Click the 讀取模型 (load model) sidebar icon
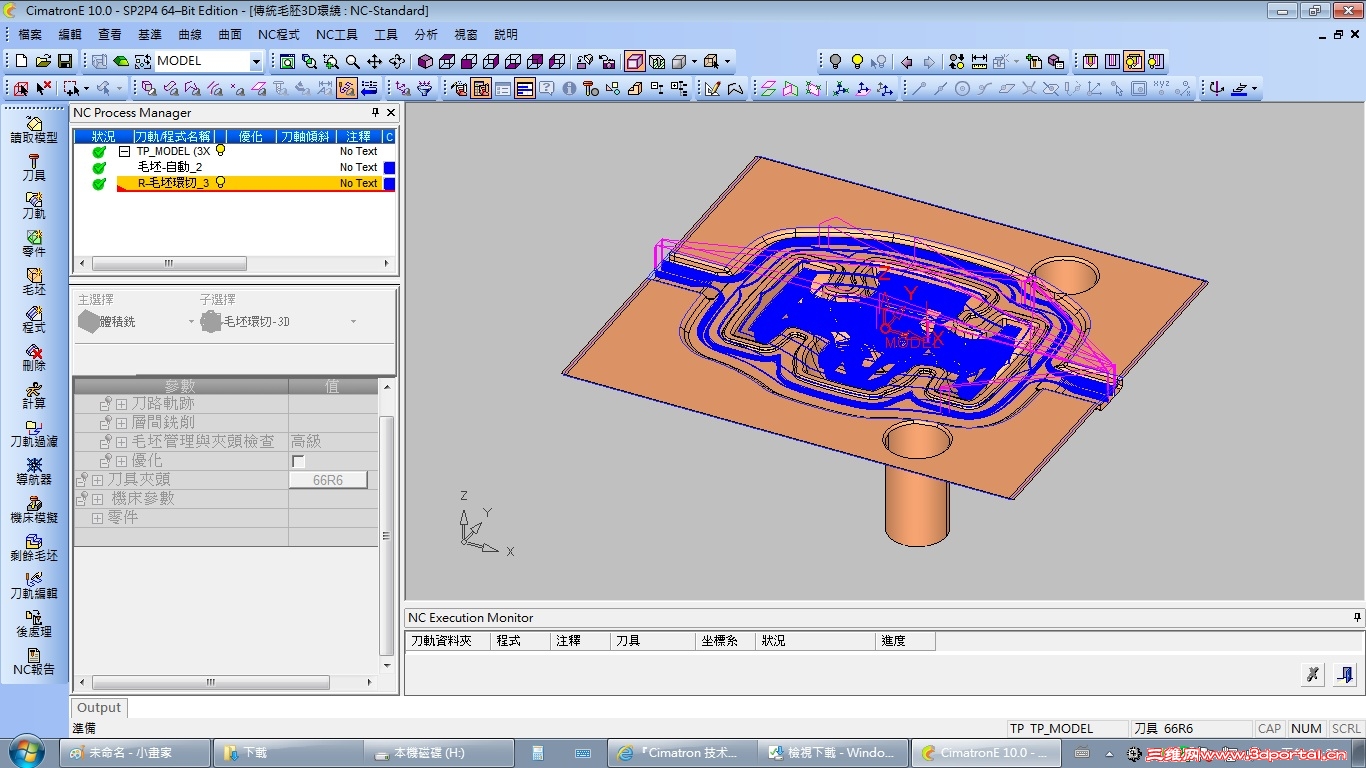The image size is (1366, 768). click(x=34, y=128)
